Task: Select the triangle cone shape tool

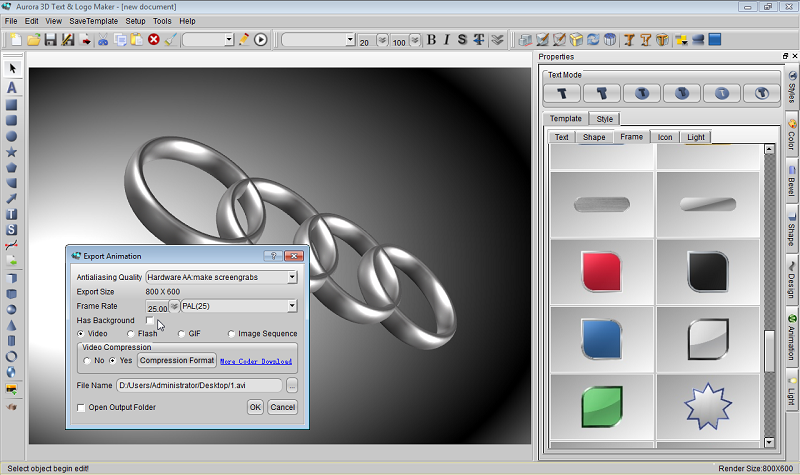Action: click(11, 325)
